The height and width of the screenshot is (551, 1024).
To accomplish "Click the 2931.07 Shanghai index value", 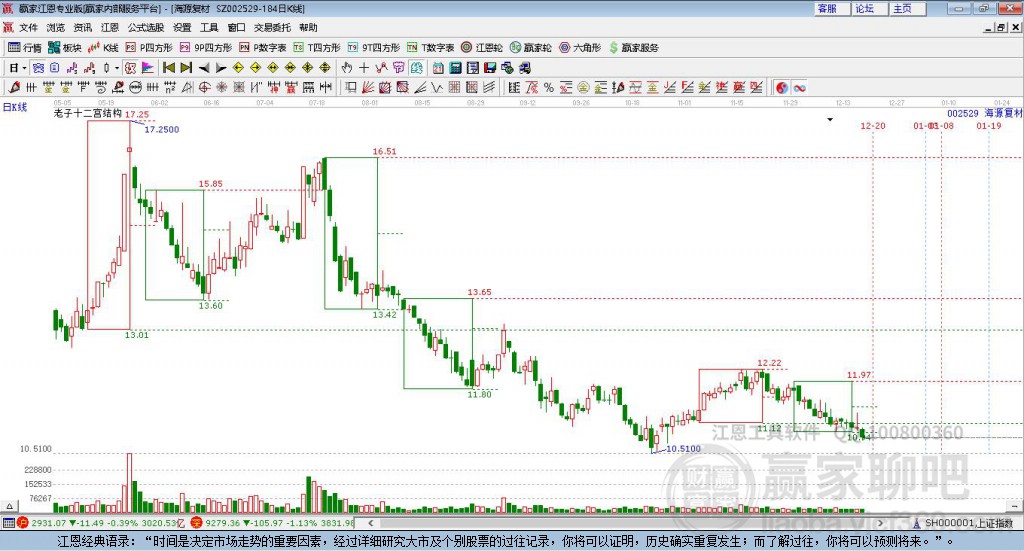I will click(48, 523).
